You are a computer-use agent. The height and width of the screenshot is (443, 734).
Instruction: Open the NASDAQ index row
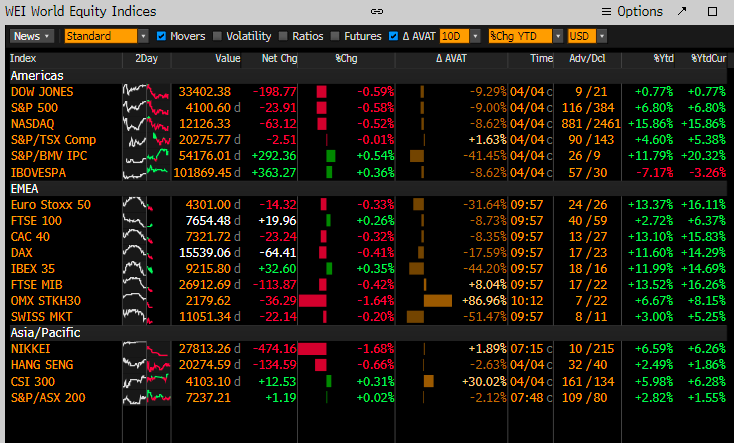point(32,124)
